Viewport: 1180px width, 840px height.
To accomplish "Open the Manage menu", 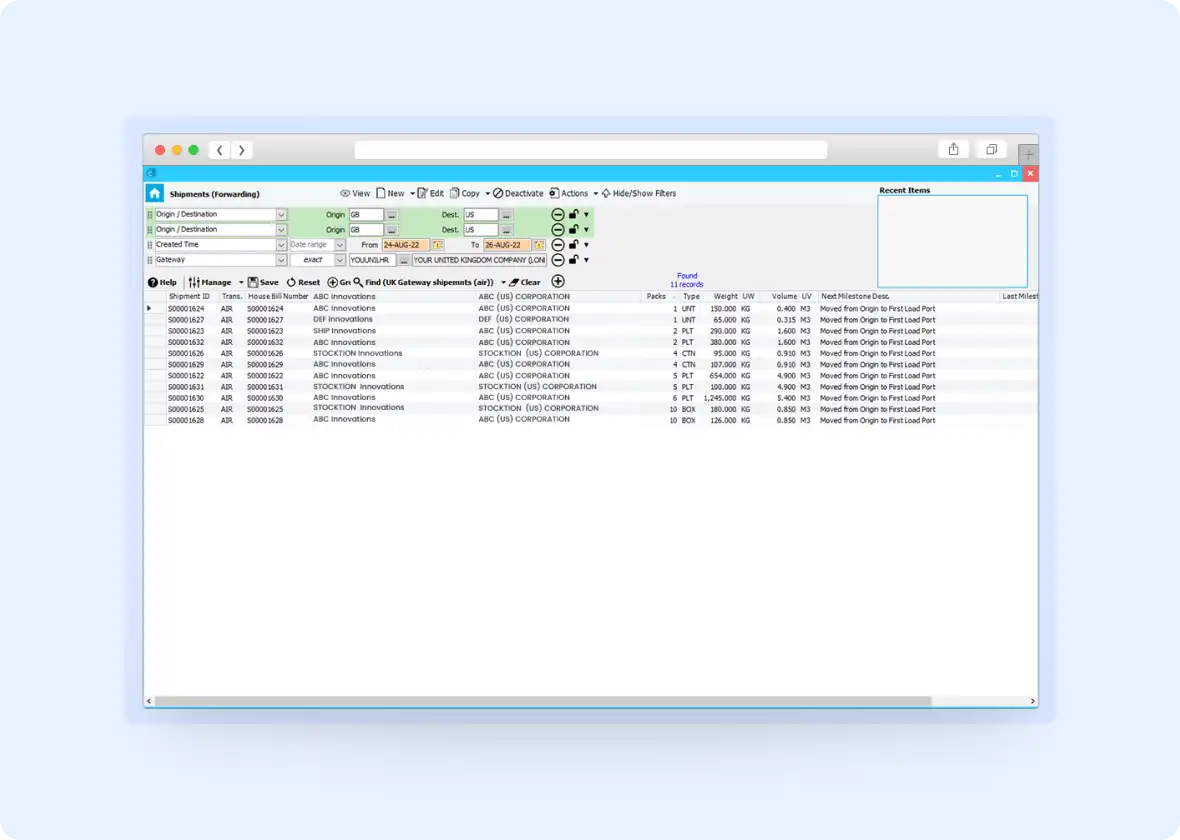I will tap(215, 282).
